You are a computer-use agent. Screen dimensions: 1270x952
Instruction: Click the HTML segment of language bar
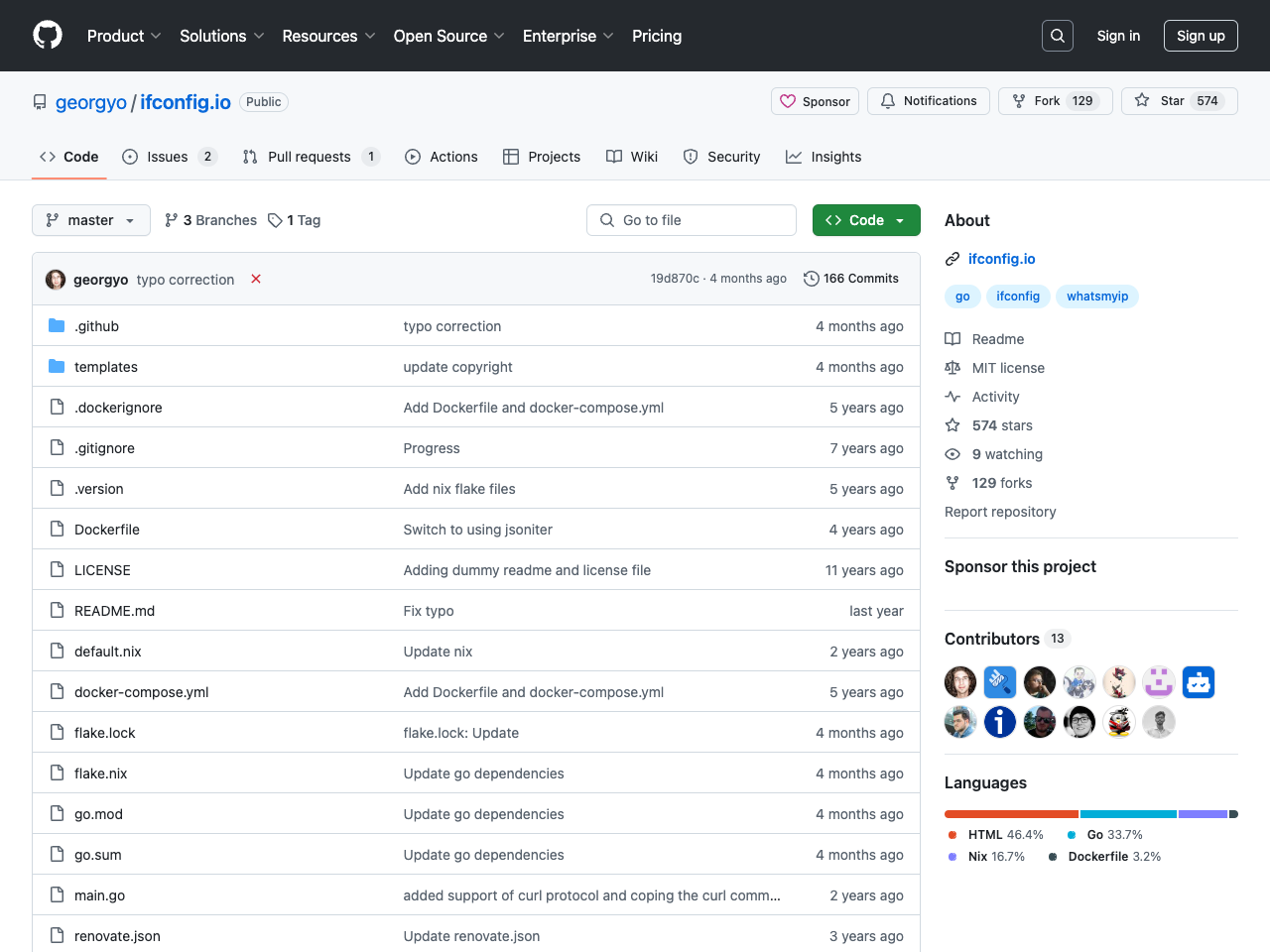coord(1011,814)
